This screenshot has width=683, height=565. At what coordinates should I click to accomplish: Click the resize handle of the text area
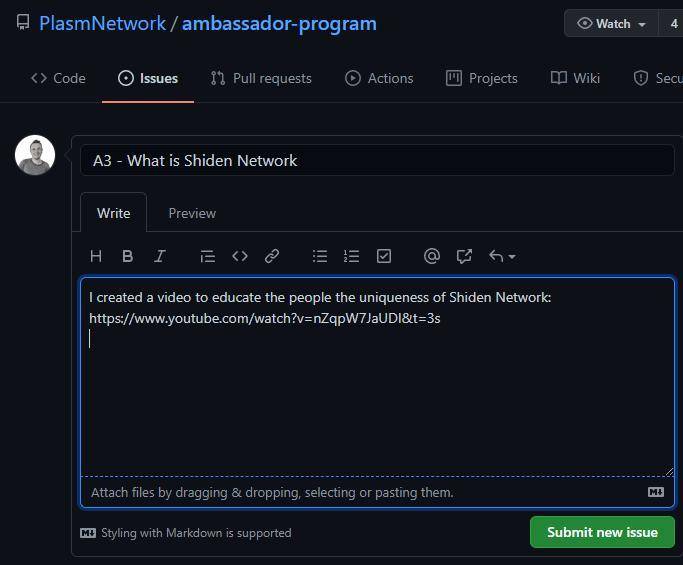pos(669,472)
